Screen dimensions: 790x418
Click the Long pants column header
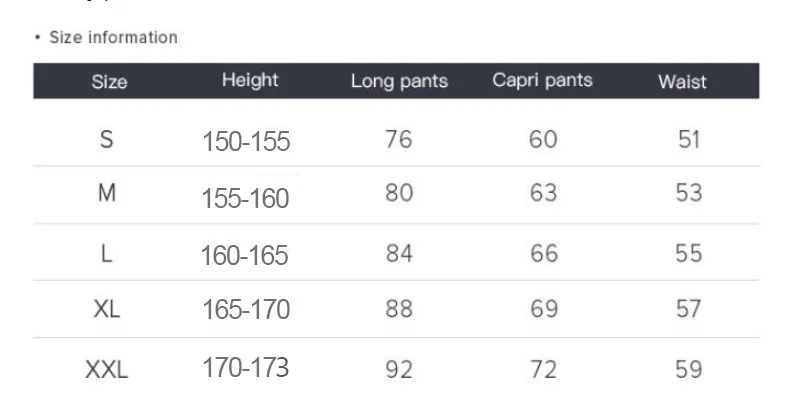click(400, 81)
